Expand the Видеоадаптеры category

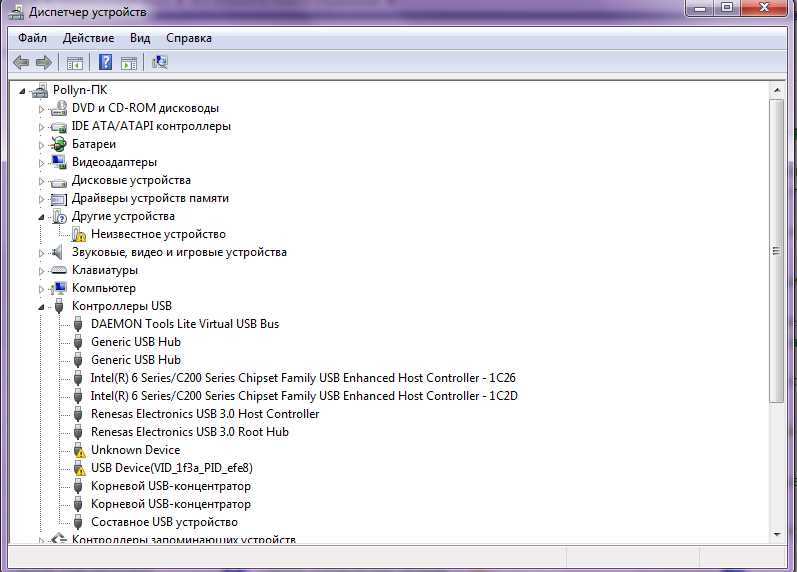[x=42, y=163]
